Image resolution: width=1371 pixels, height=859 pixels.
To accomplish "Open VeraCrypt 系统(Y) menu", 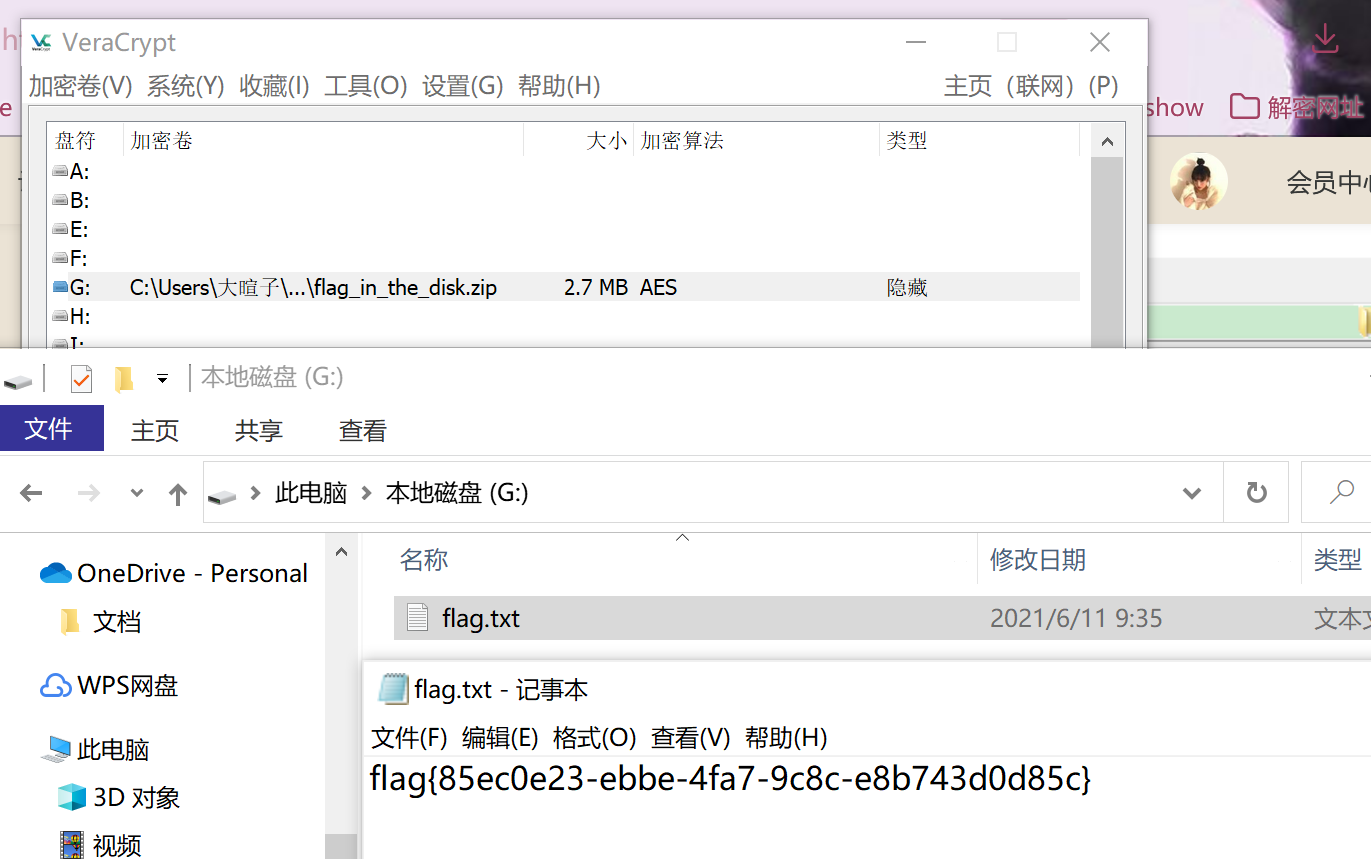I will 186,86.
